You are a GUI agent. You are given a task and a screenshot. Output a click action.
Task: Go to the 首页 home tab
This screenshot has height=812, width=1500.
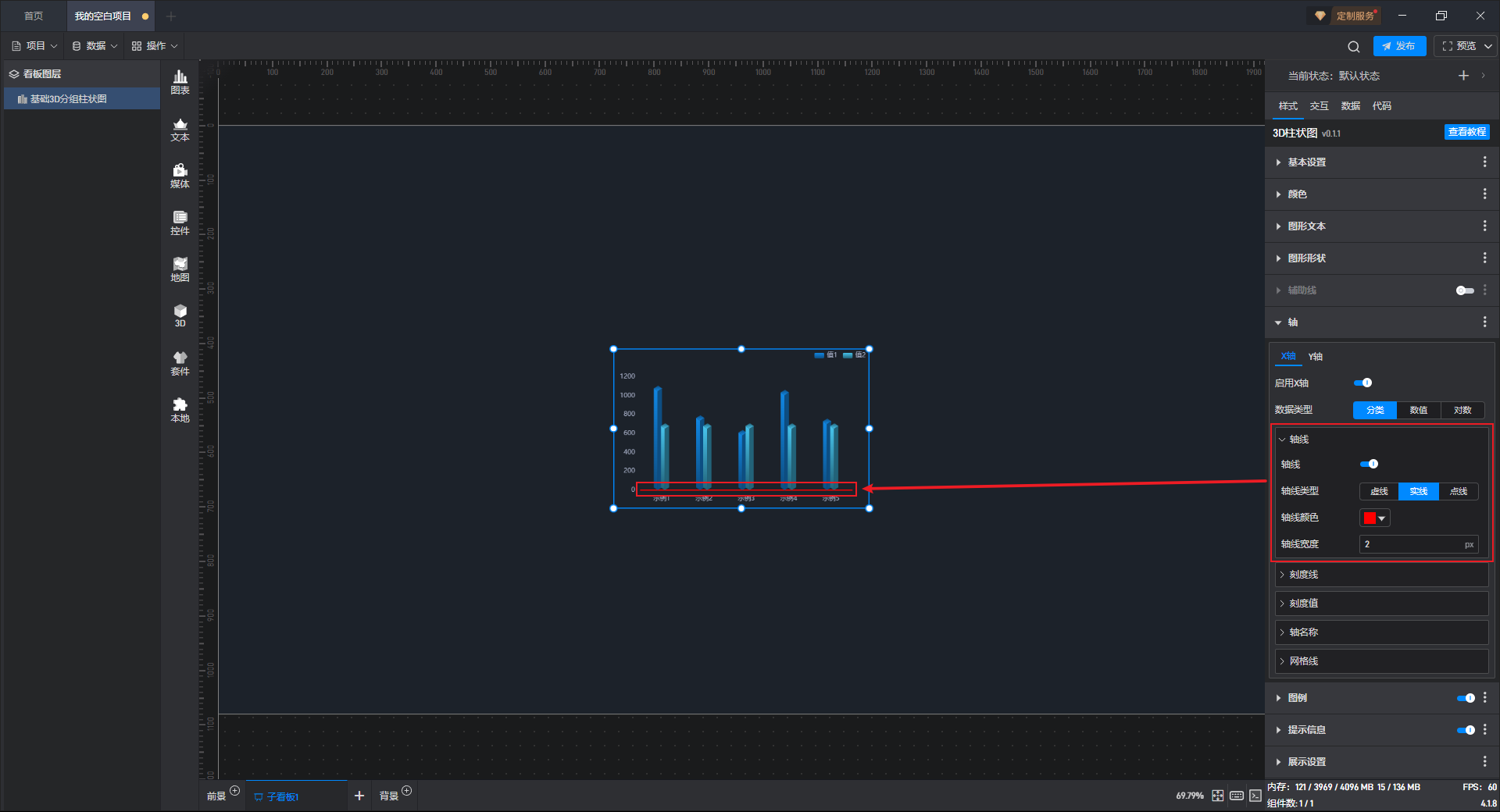34,16
